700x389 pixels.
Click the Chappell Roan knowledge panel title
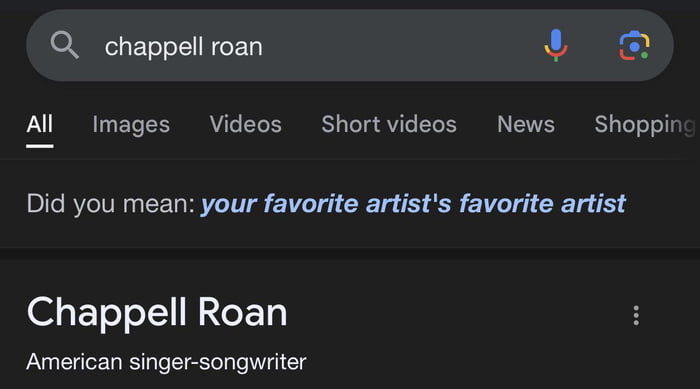[157, 312]
